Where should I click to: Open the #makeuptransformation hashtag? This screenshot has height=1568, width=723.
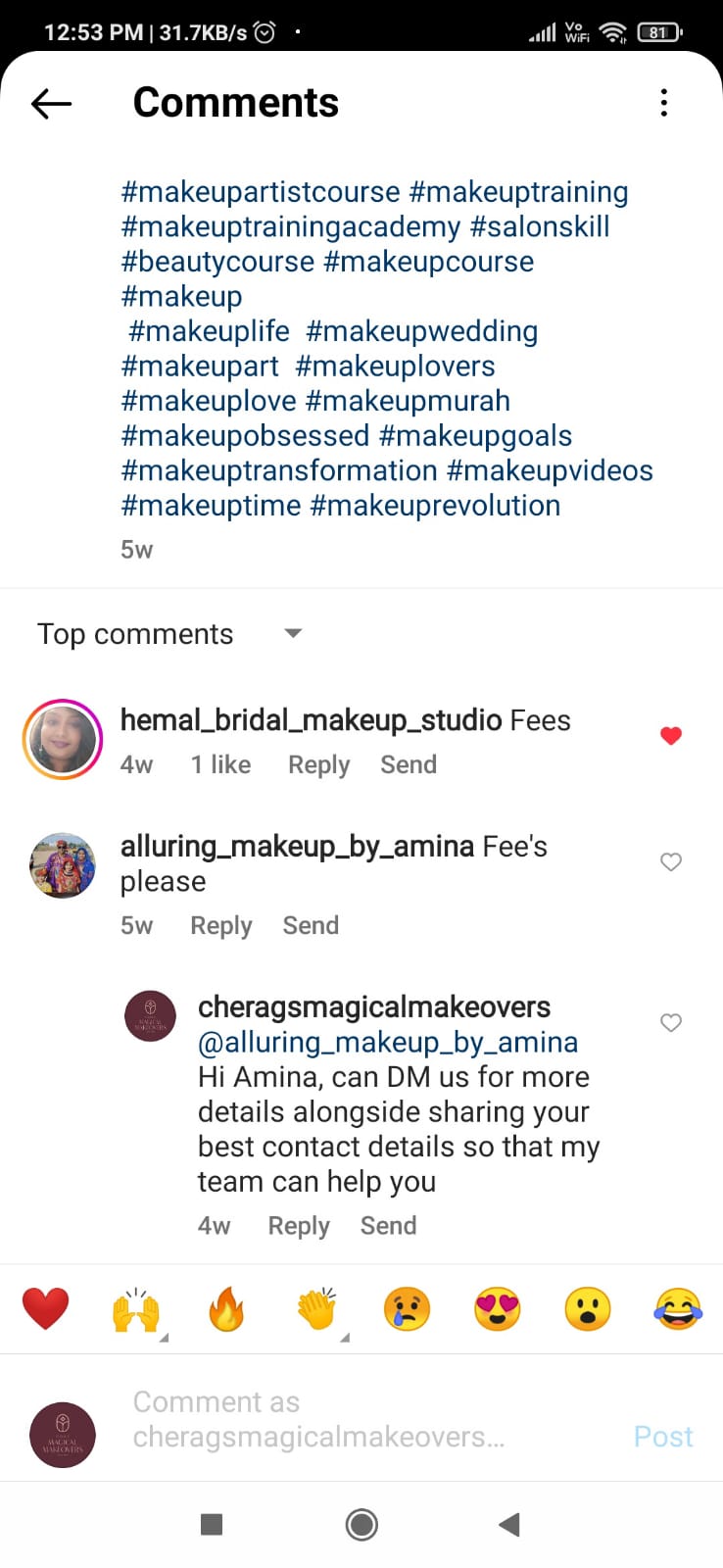[279, 471]
